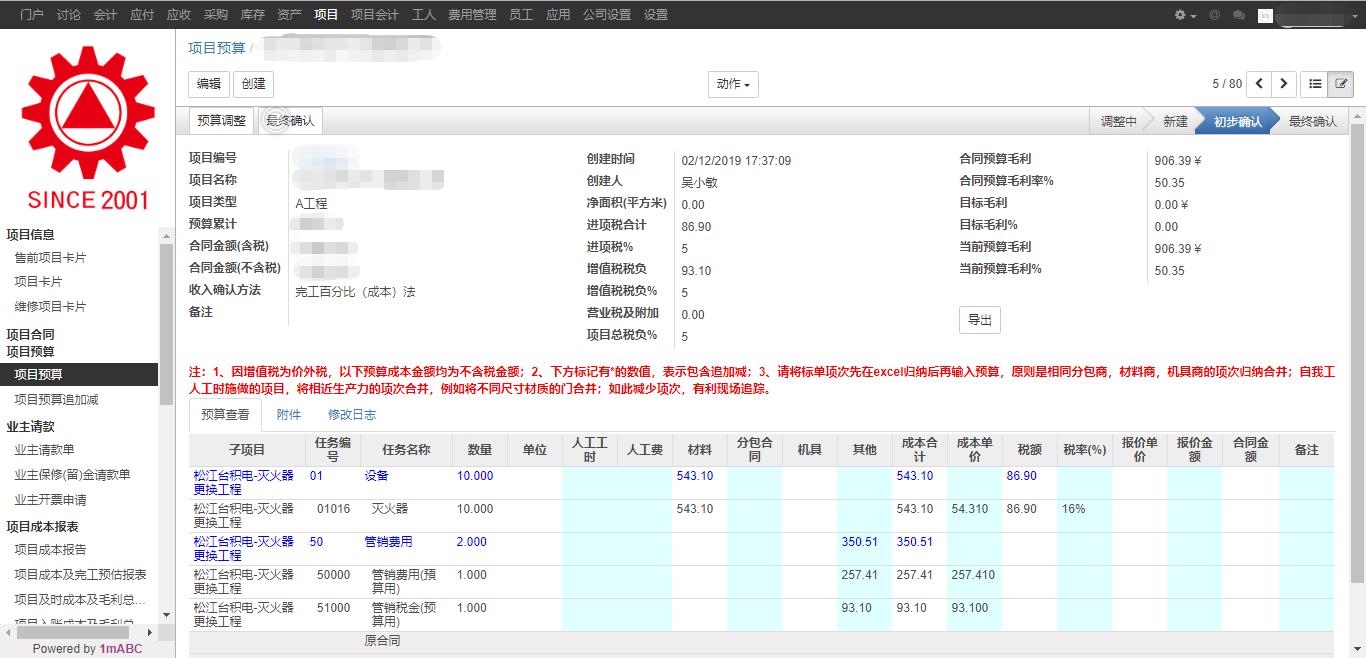Screen dimensions: 1366x658
Task: Switch to list view icon
Action: pos(1315,84)
